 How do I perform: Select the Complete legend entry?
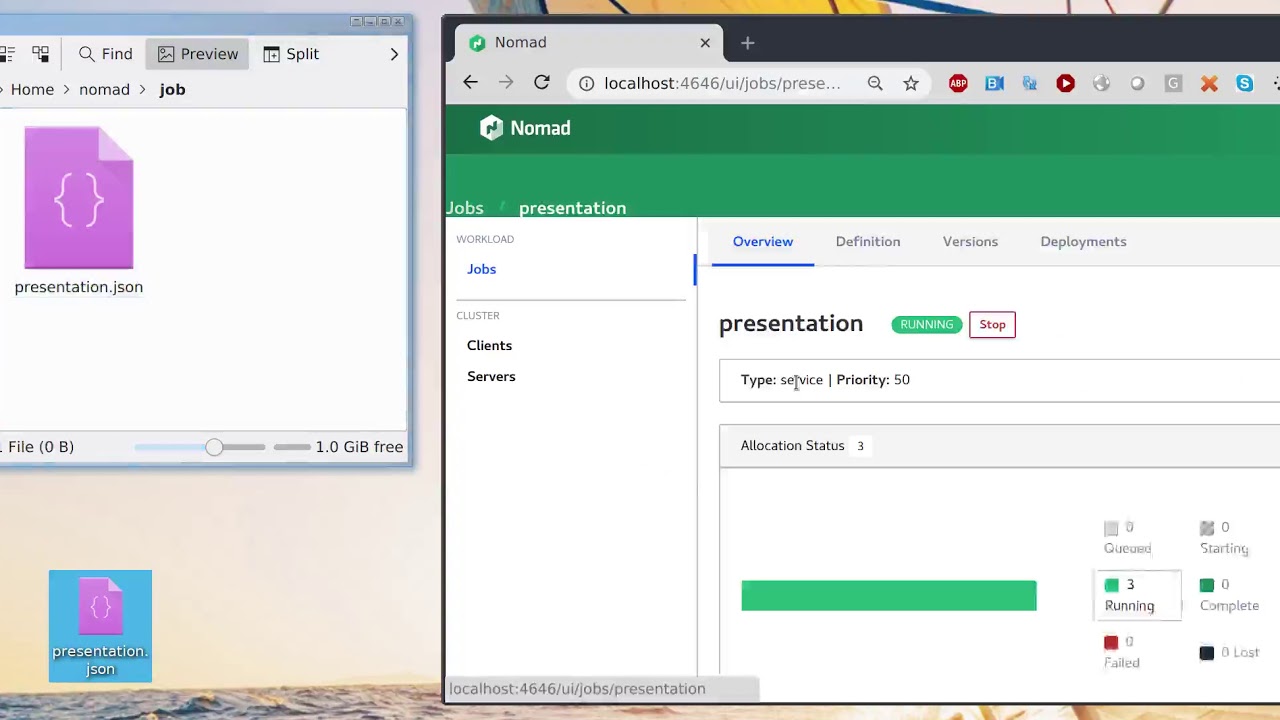click(x=1229, y=595)
